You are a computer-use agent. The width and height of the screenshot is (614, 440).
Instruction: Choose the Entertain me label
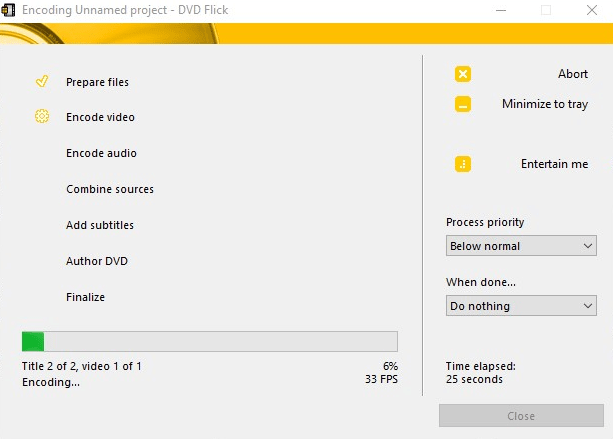pos(554,164)
